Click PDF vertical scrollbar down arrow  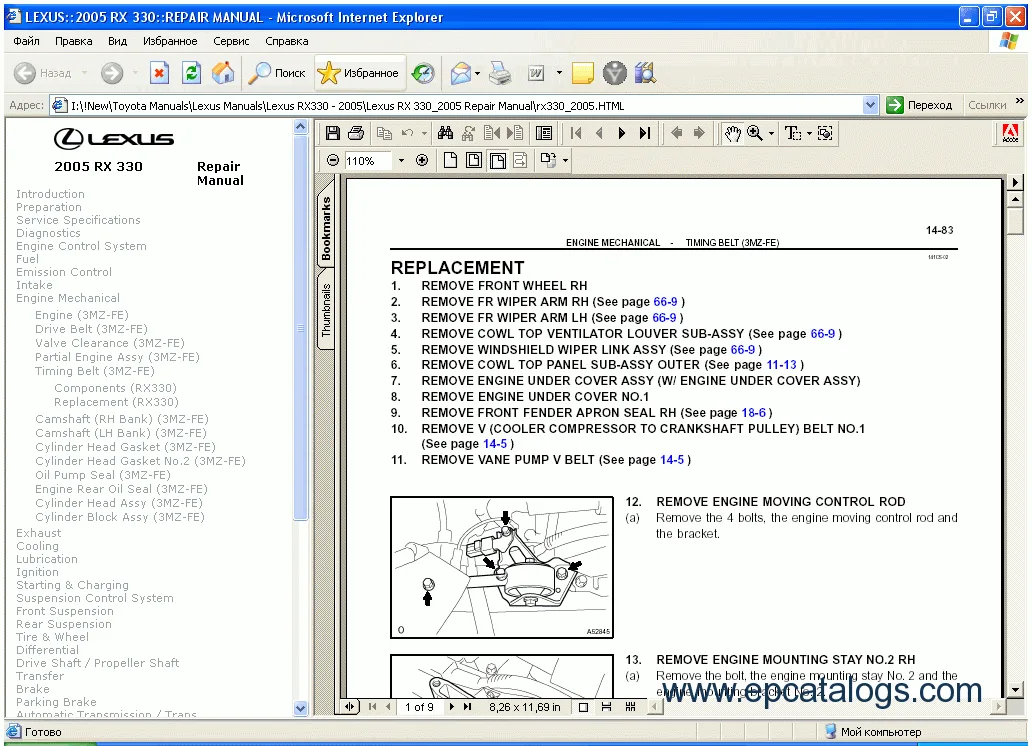1016,689
